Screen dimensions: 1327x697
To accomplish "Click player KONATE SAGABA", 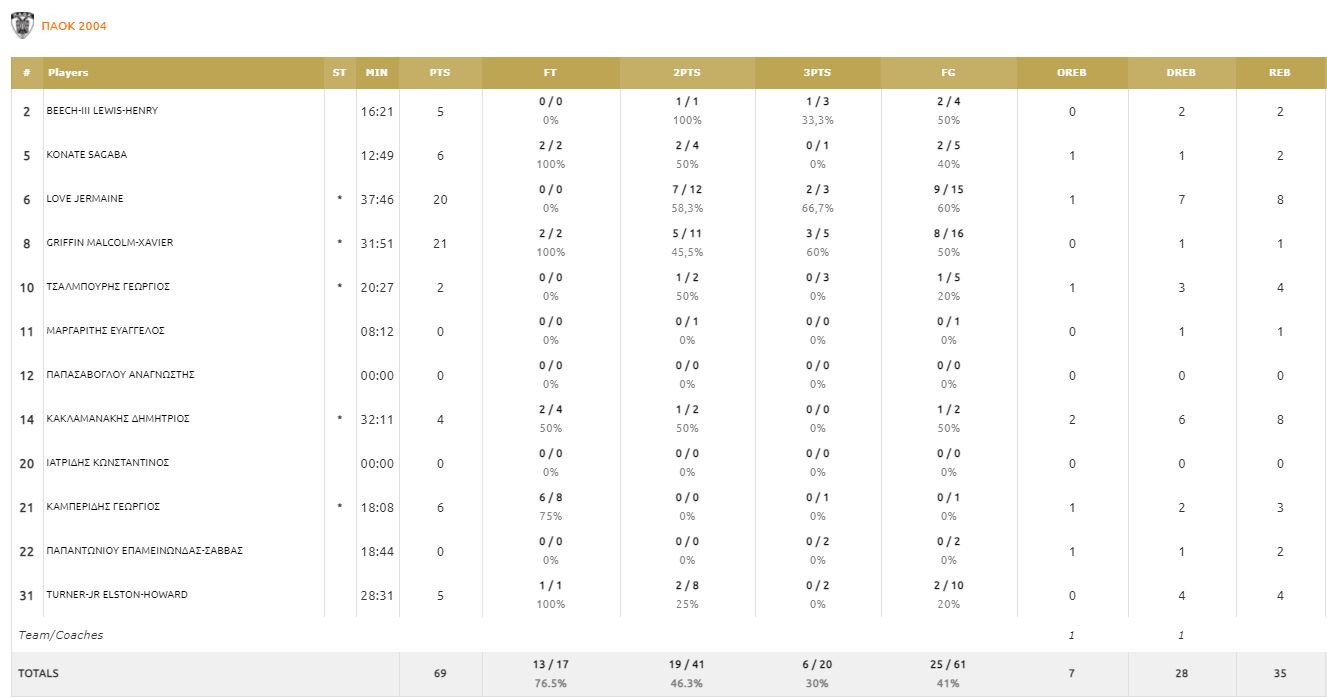I will pos(87,155).
